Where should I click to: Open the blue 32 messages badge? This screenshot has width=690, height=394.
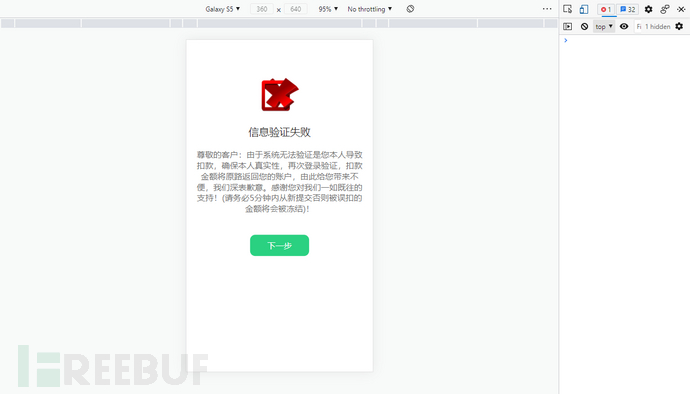click(x=627, y=9)
